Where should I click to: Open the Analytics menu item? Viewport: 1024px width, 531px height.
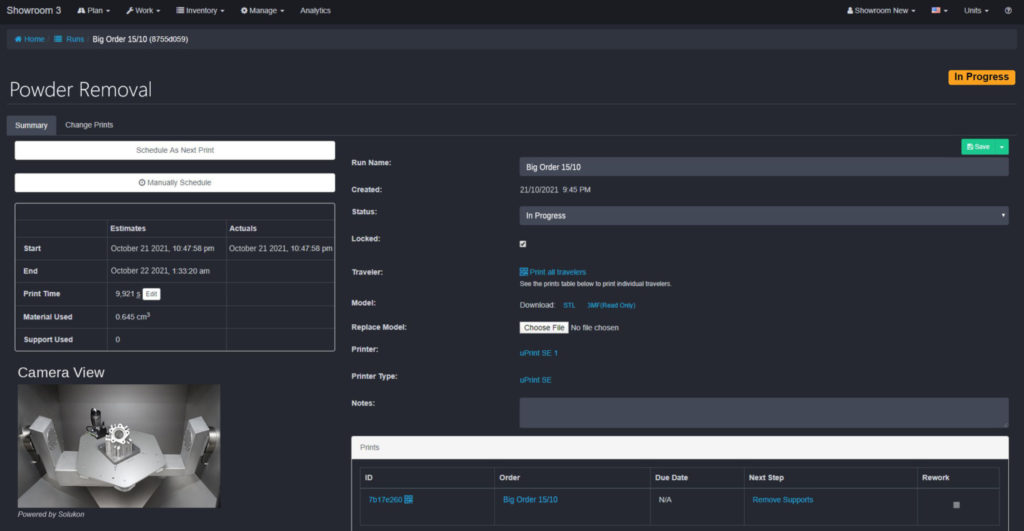(x=315, y=11)
